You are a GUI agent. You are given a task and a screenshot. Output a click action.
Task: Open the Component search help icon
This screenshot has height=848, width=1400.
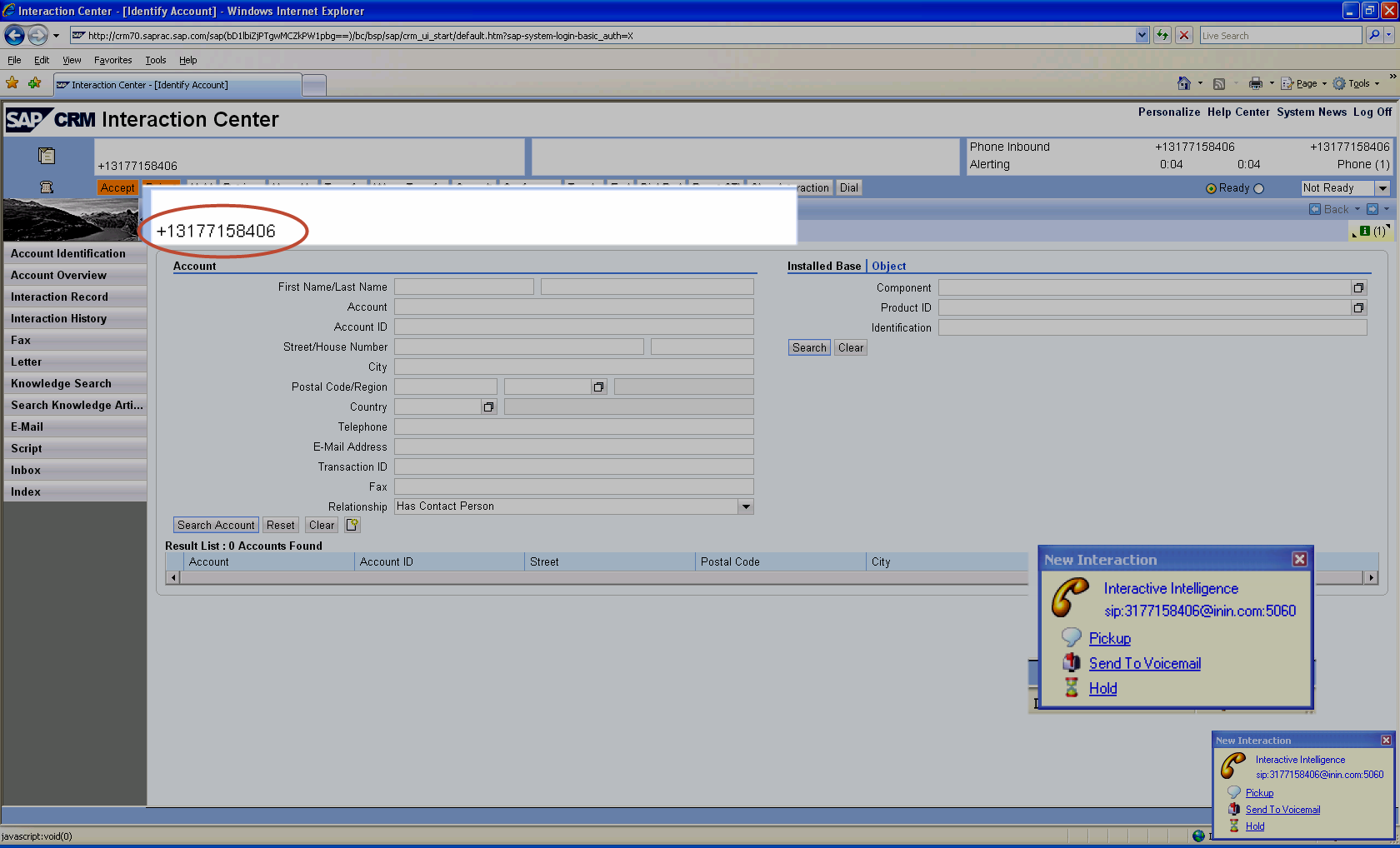(x=1359, y=287)
